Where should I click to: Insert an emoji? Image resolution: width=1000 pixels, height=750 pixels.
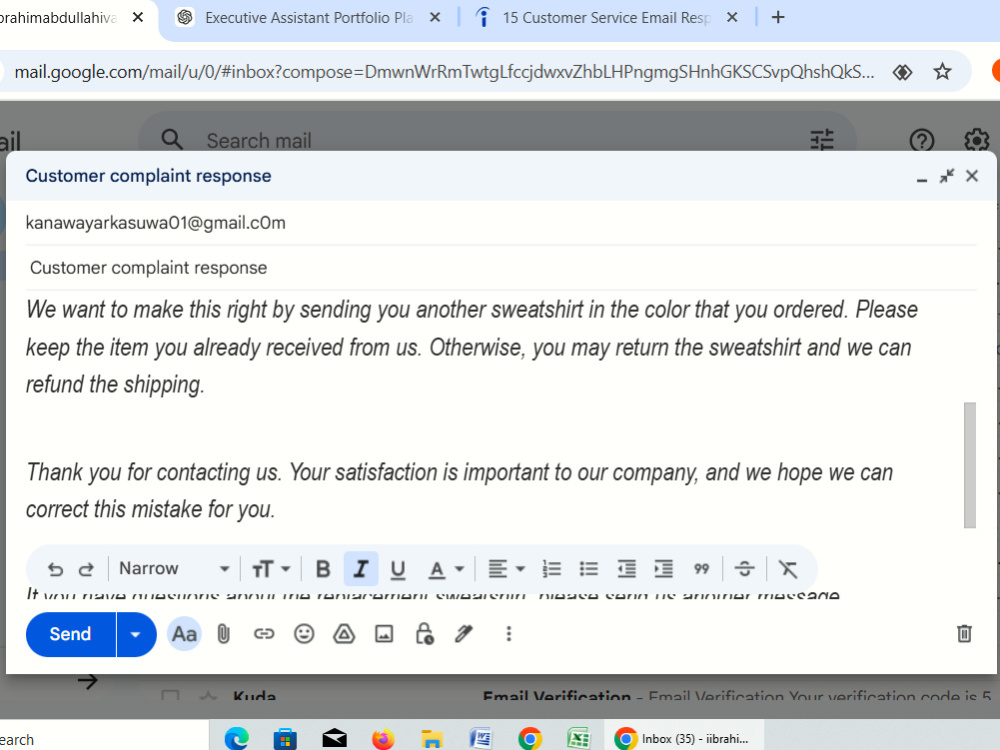pyautogui.click(x=304, y=634)
